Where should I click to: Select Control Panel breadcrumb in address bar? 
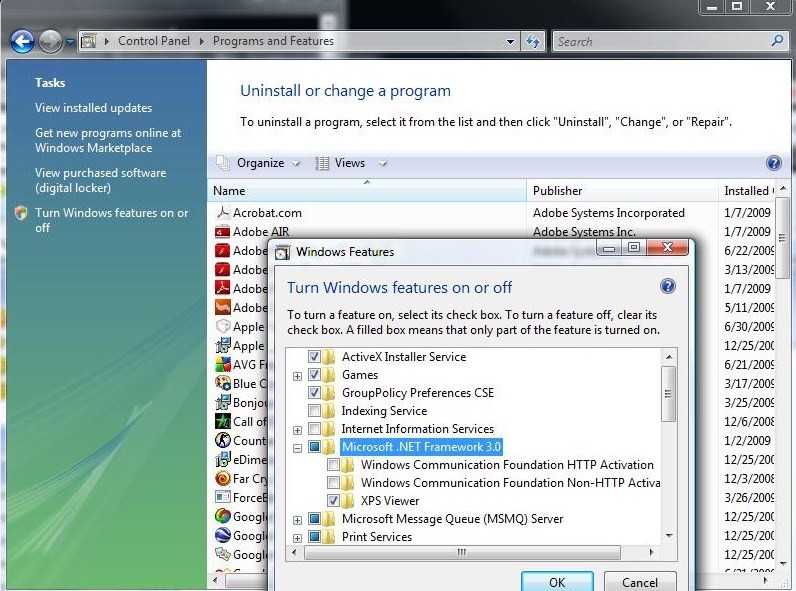point(154,41)
